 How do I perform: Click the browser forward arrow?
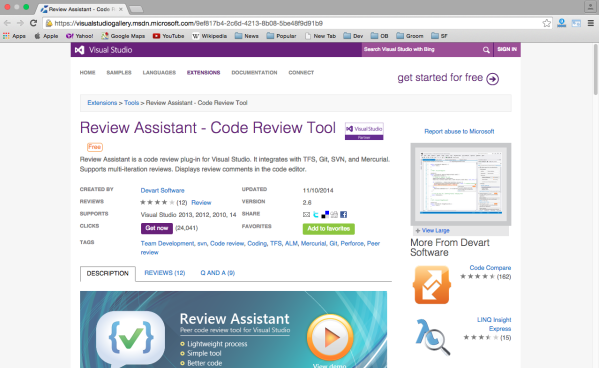pos(20,23)
